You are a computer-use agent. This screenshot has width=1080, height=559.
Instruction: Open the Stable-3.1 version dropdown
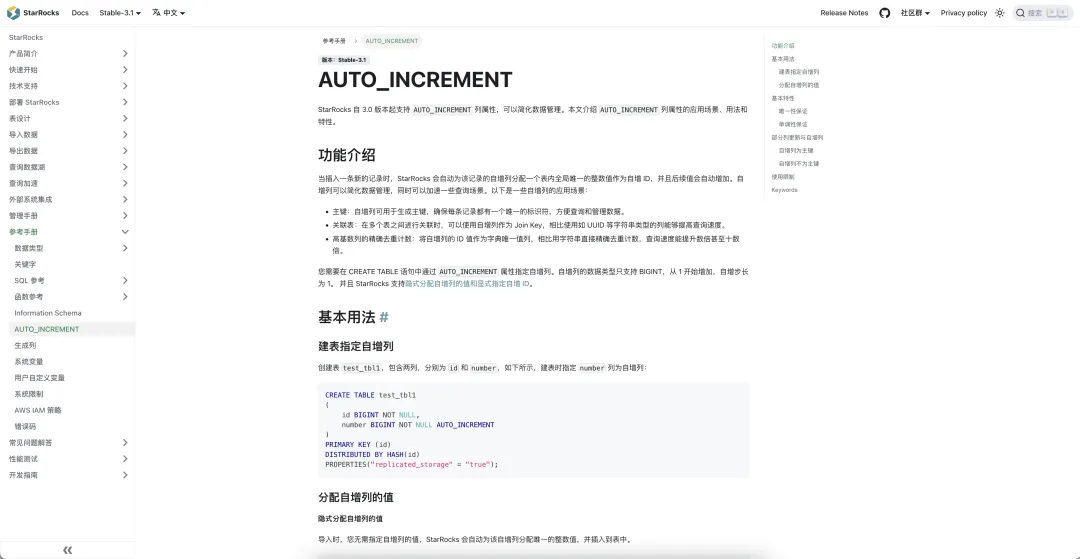(x=120, y=13)
